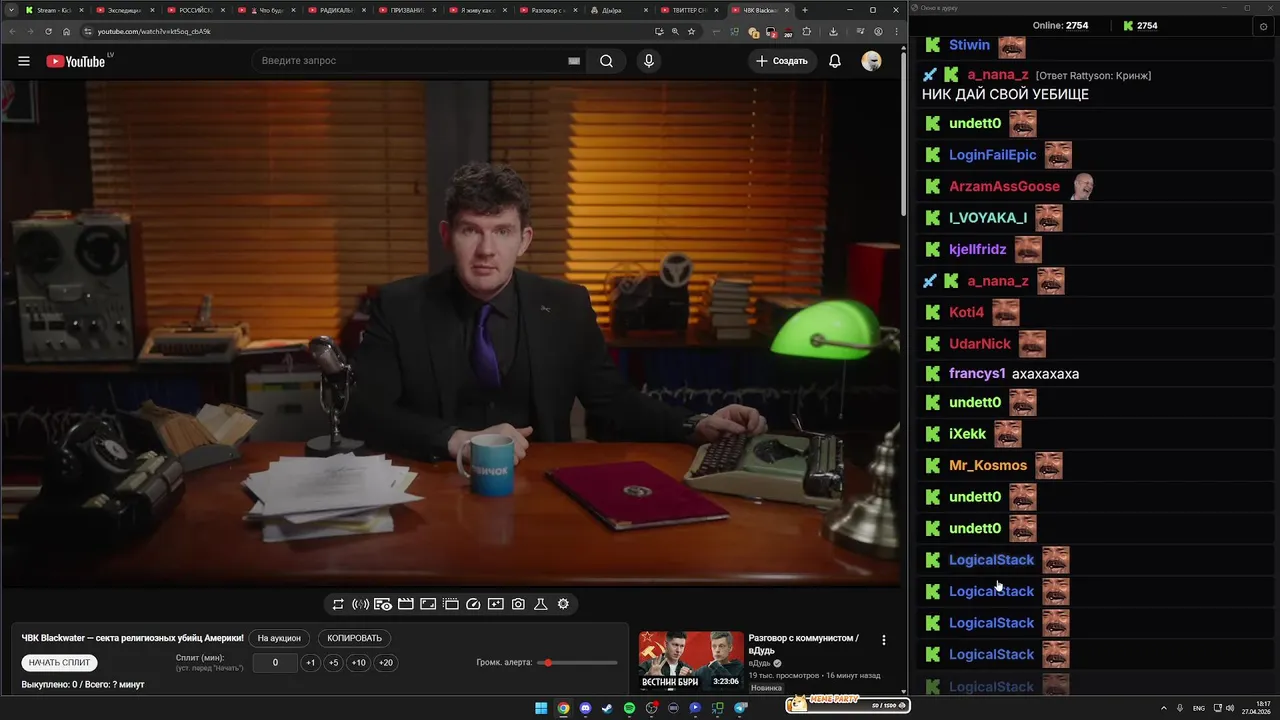Click the На аукцион button

tap(279, 638)
